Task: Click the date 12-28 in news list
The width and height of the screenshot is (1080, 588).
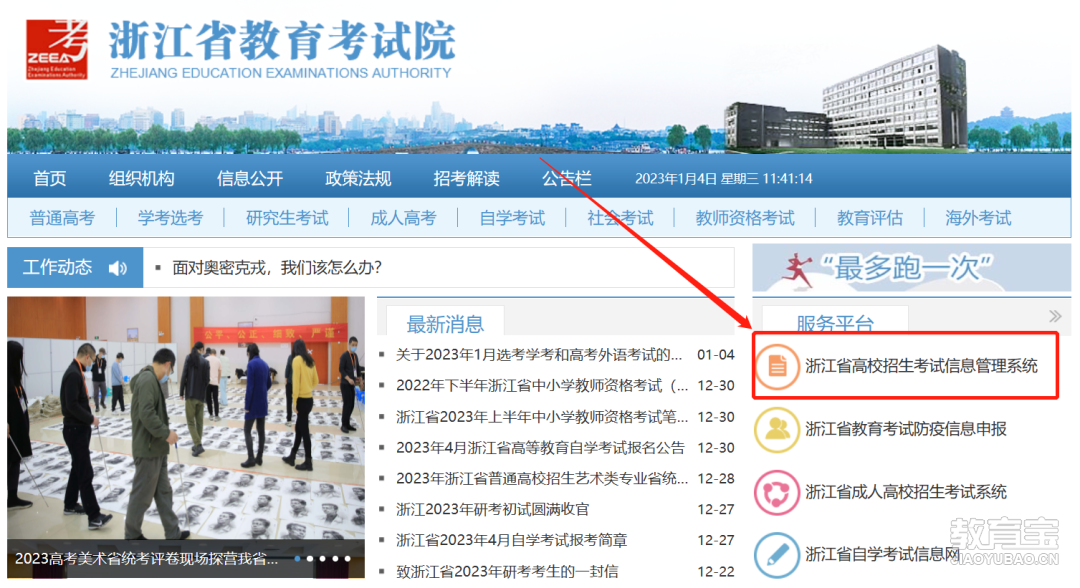Action: click(716, 479)
